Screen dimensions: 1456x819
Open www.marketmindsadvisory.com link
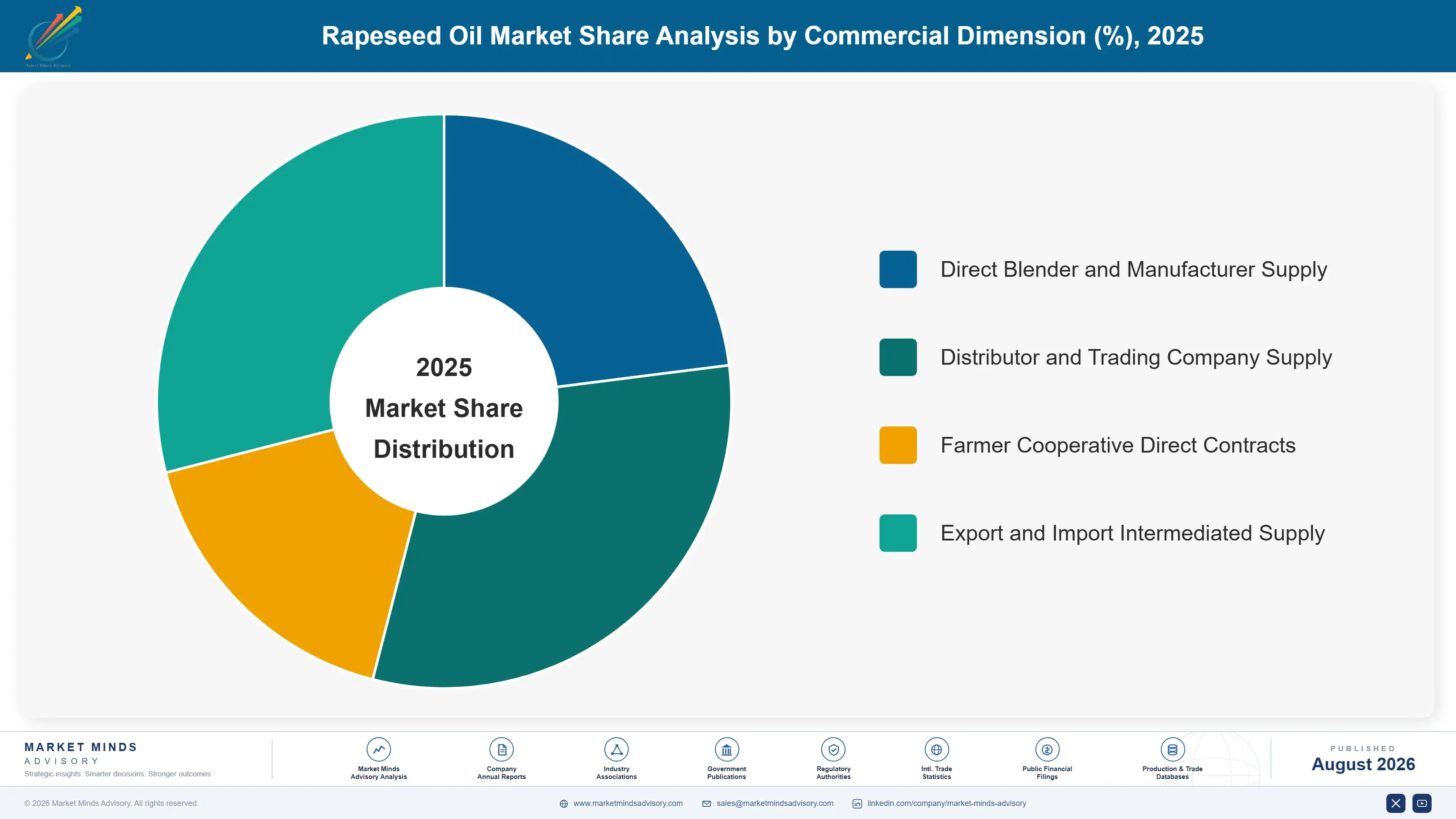(628, 803)
